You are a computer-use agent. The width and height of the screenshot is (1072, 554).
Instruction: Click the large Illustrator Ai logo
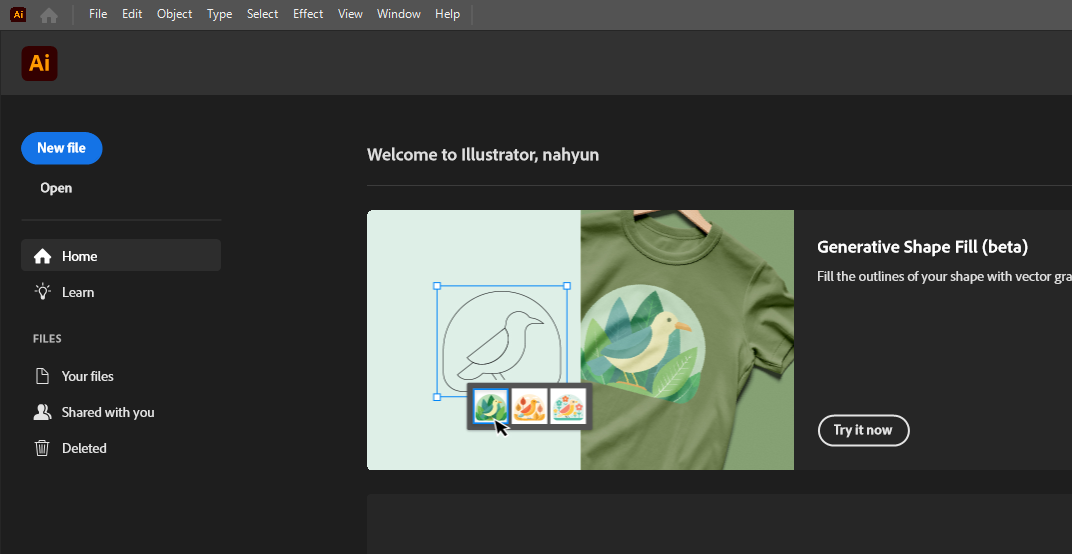coord(40,64)
